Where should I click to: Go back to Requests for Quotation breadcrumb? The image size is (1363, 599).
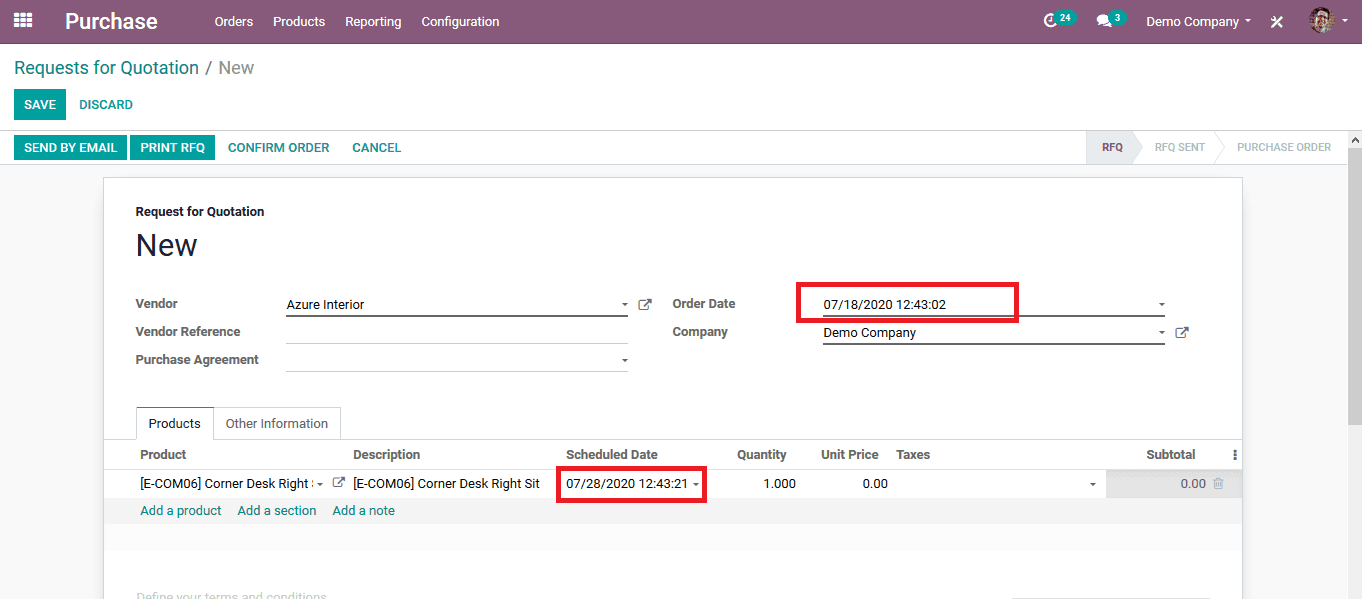pyautogui.click(x=106, y=68)
